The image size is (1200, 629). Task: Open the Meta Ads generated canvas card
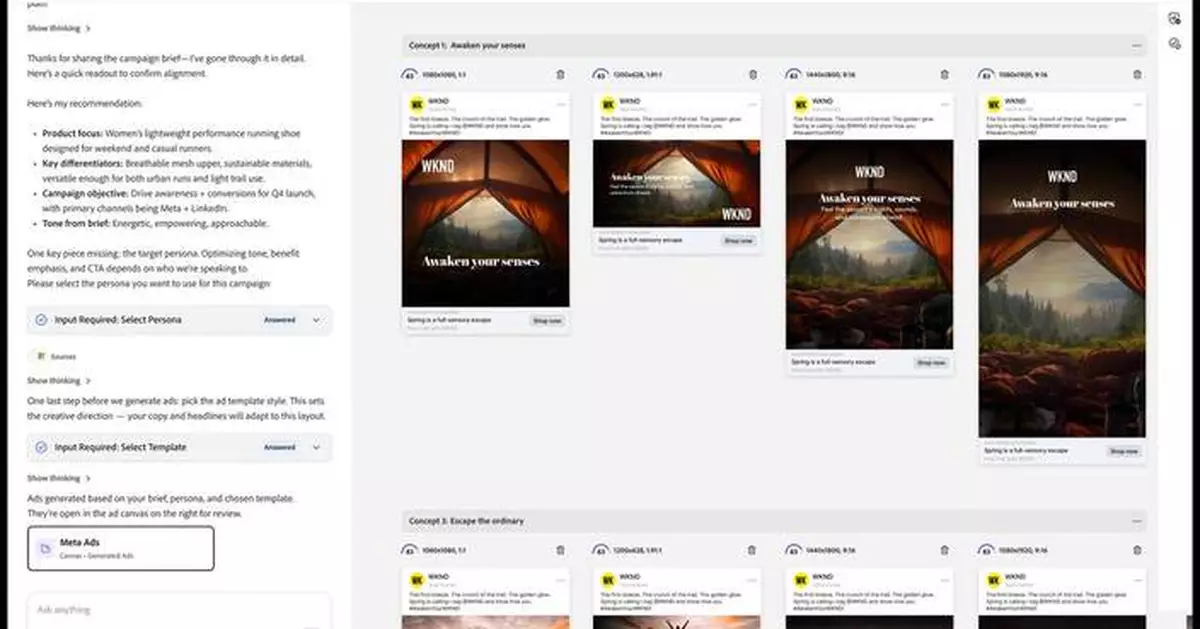point(120,548)
